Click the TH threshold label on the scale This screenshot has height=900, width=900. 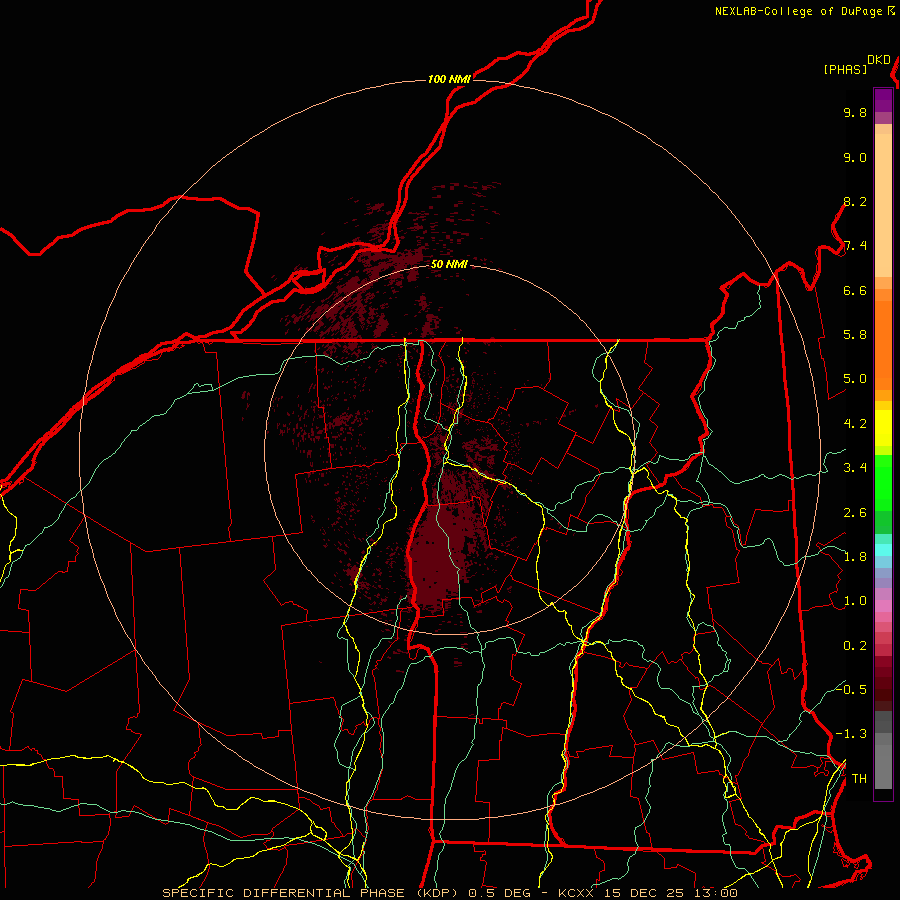(x=859, y=779)
